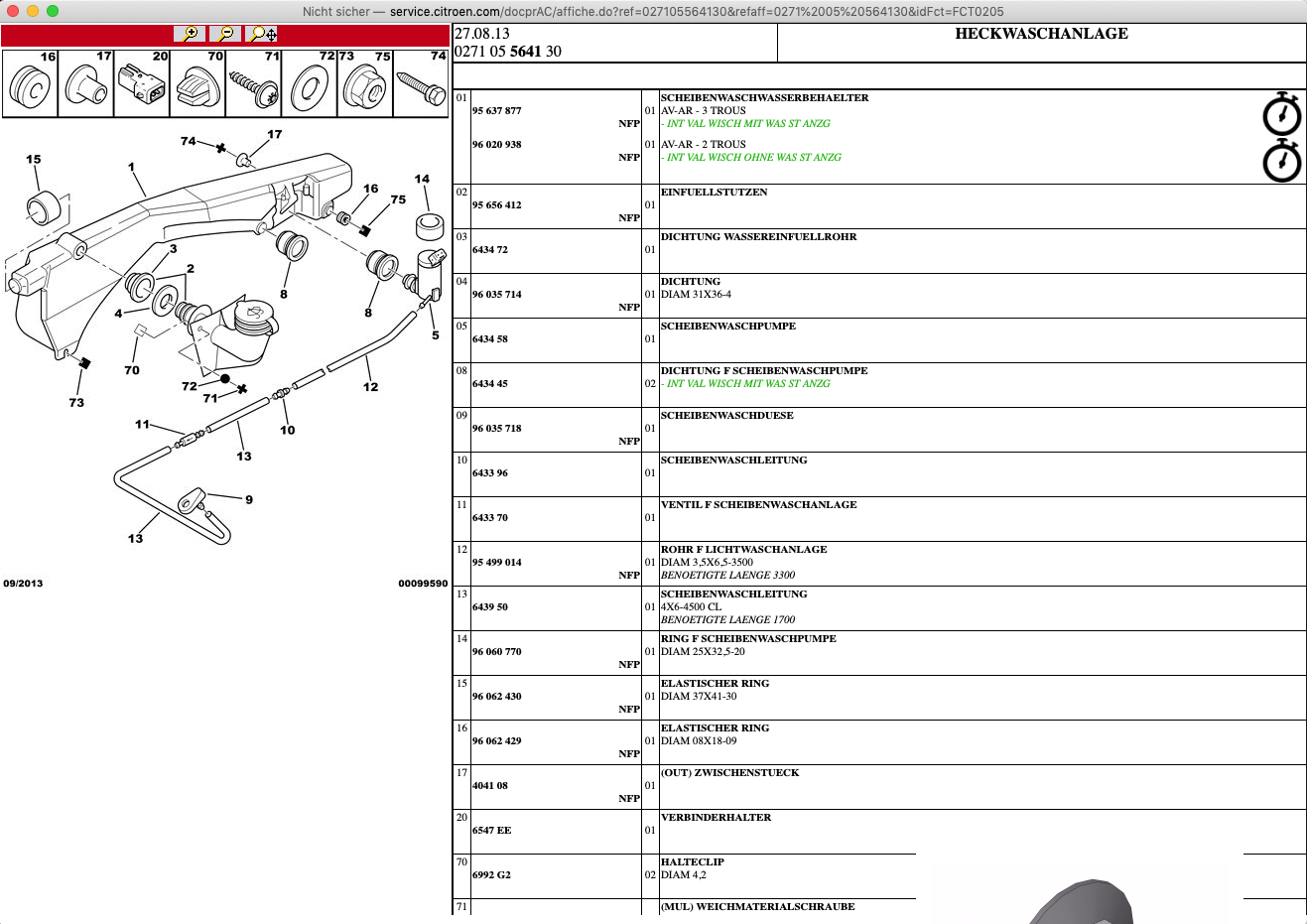Click callout number 9 near the nozzle
This screenshot has height=924, width=1307.
(249, 499)
